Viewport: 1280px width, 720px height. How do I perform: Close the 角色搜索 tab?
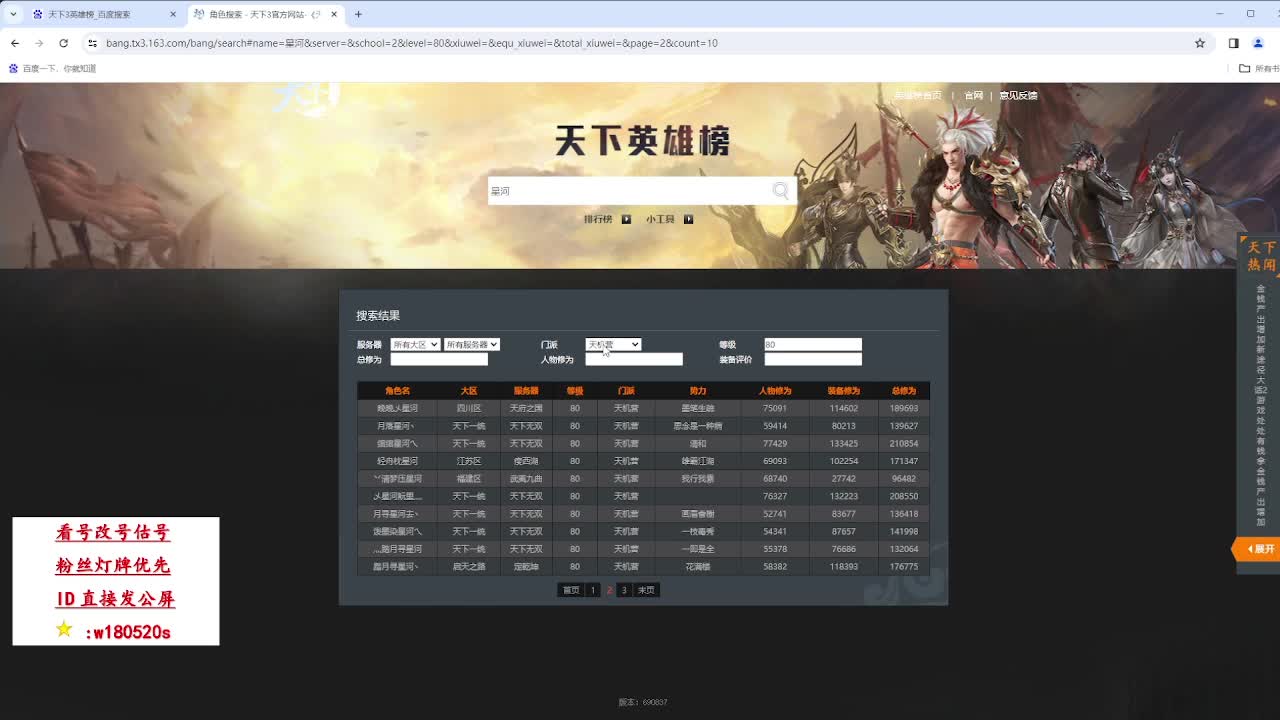[x=334, y=14]
